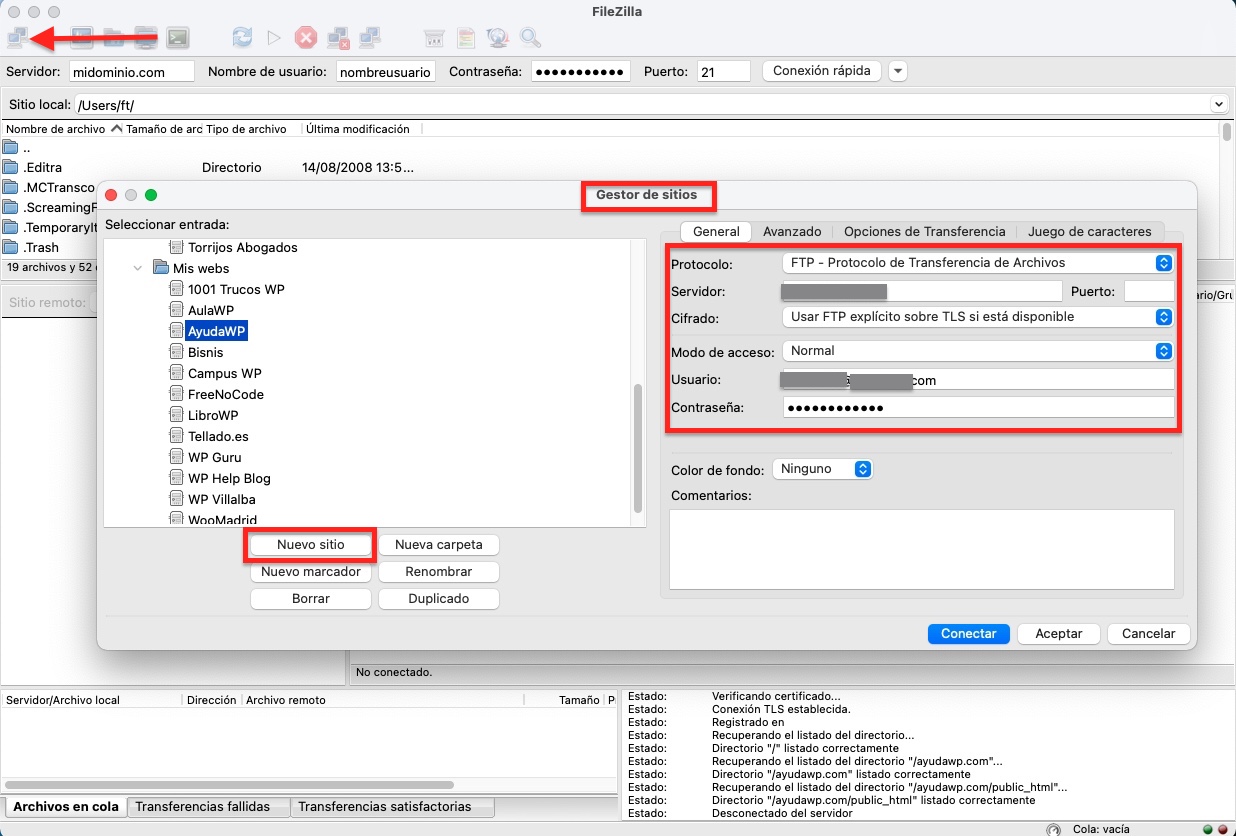Click the Disconnect from server icon
This screenshot has width=1236, height=836.
point(337,37)
